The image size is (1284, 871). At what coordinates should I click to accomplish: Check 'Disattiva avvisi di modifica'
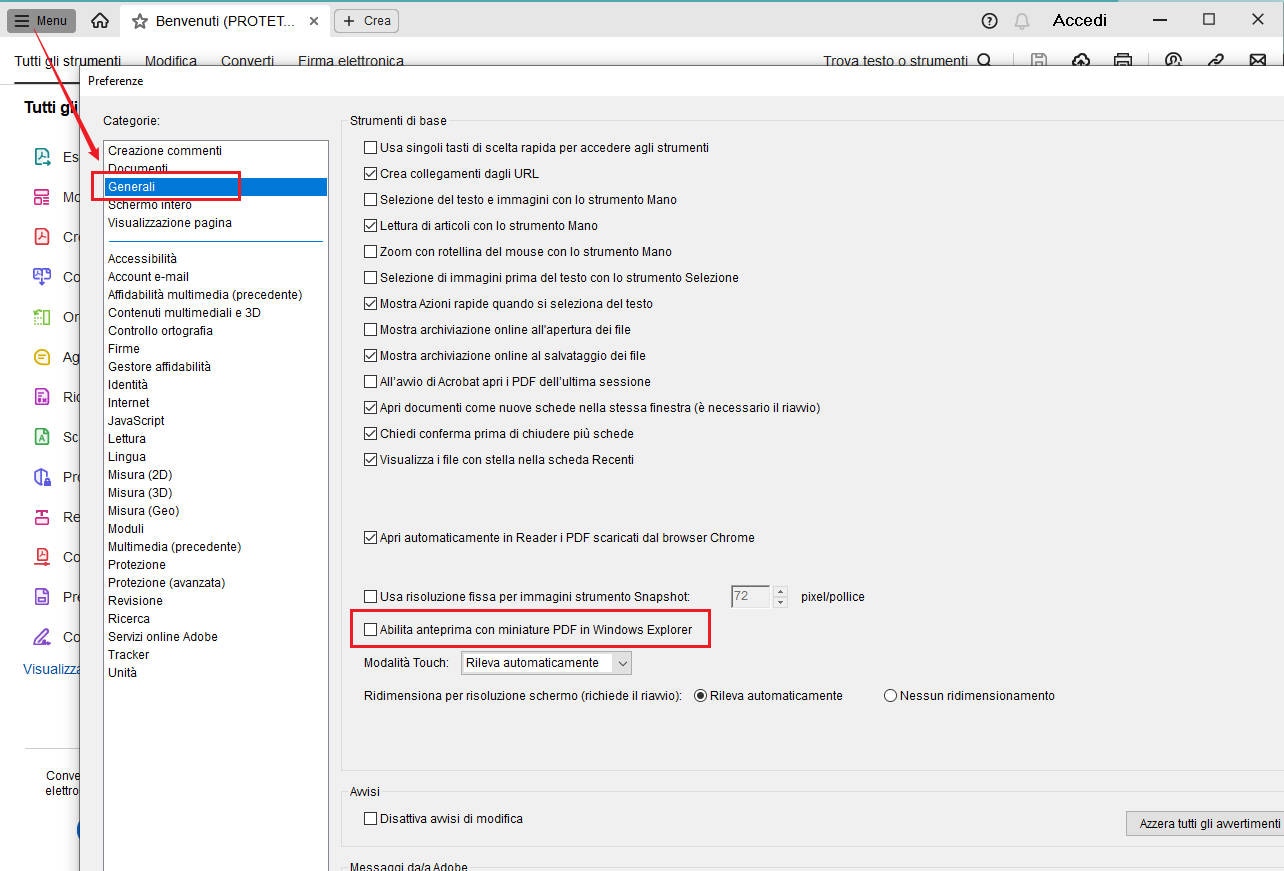pyautogui.click(x=371, y=819)
